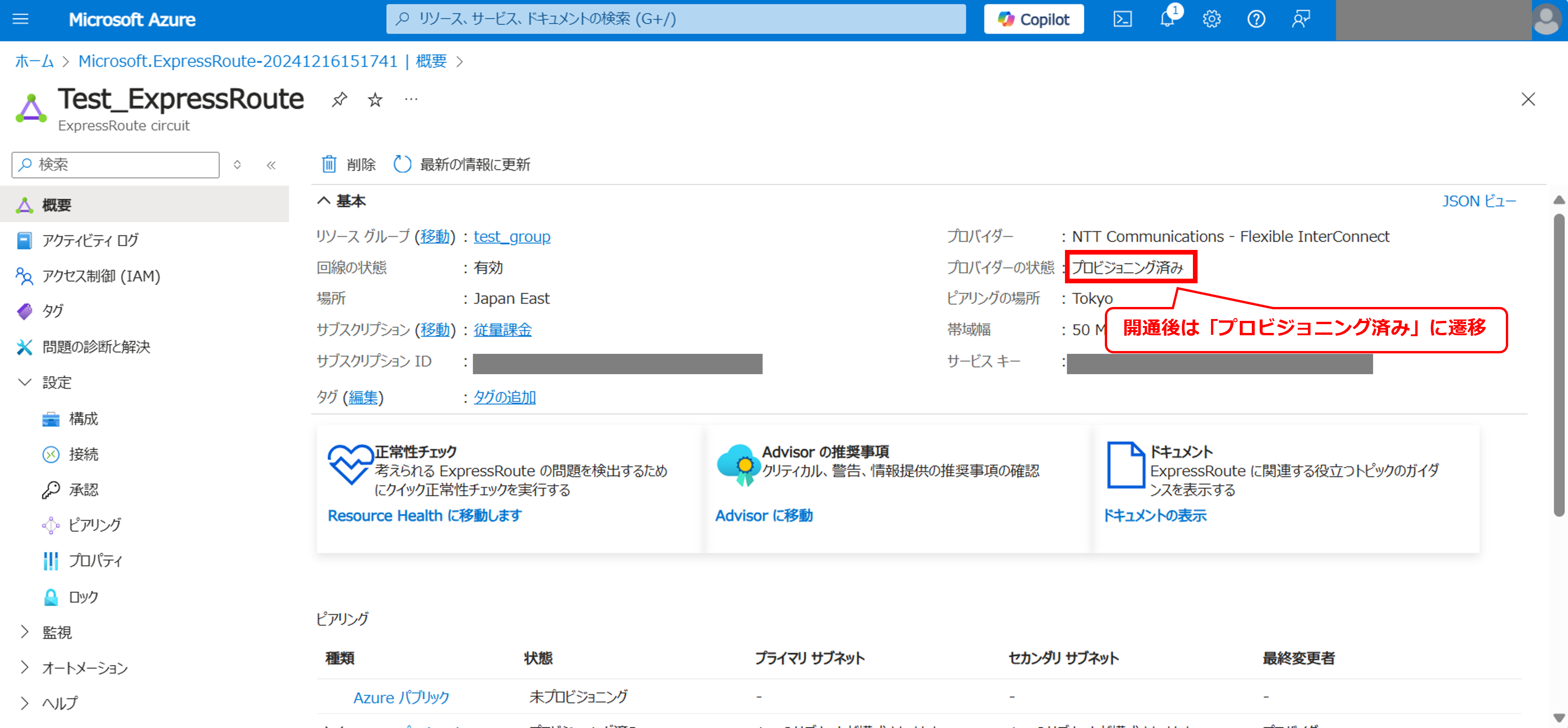Open the feedback icon in header
The image size is (1568, 728).
(1300, 19)
